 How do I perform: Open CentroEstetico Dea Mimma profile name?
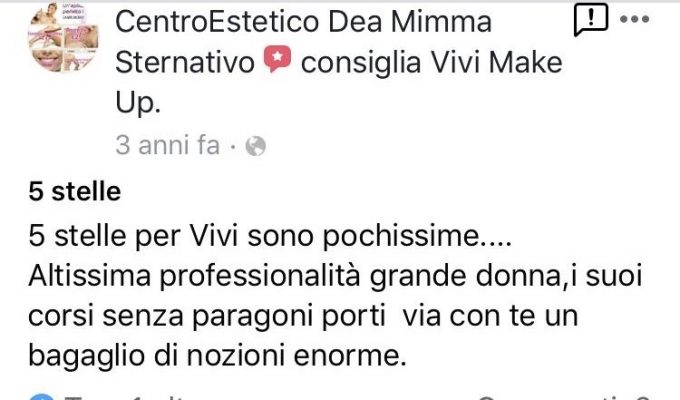click(304, 22)
